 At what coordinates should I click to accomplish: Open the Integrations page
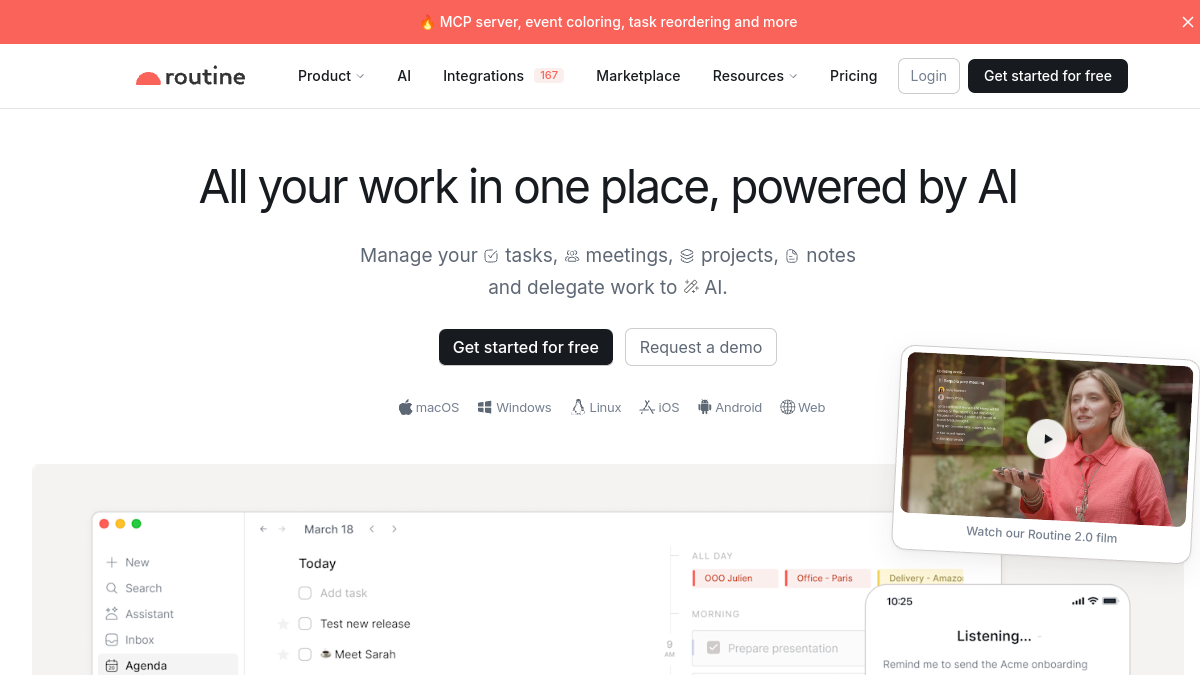483,76
